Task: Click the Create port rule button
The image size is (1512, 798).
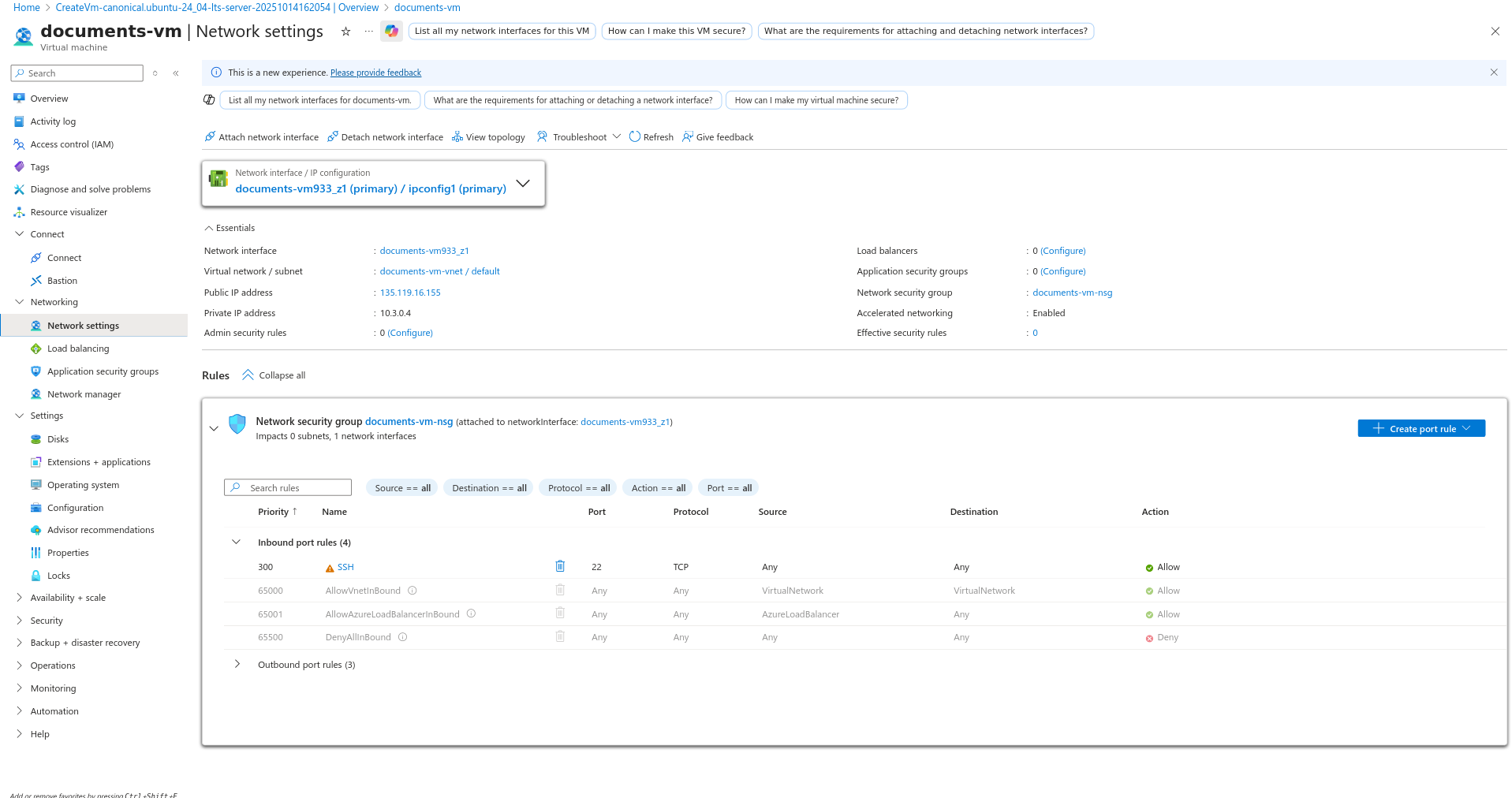Action: [x=1421, y=428]
